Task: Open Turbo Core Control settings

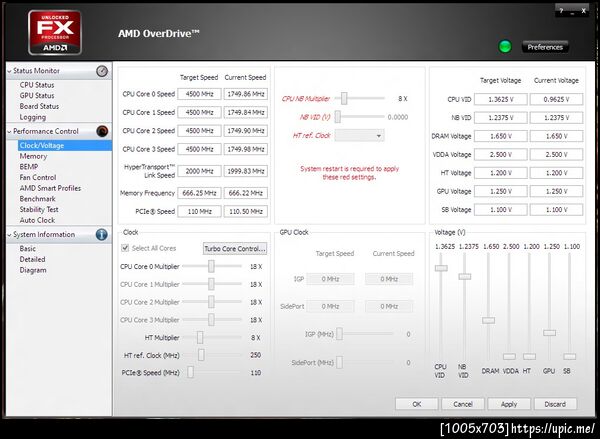Action: pyautogui.click(x=235, y=248)
